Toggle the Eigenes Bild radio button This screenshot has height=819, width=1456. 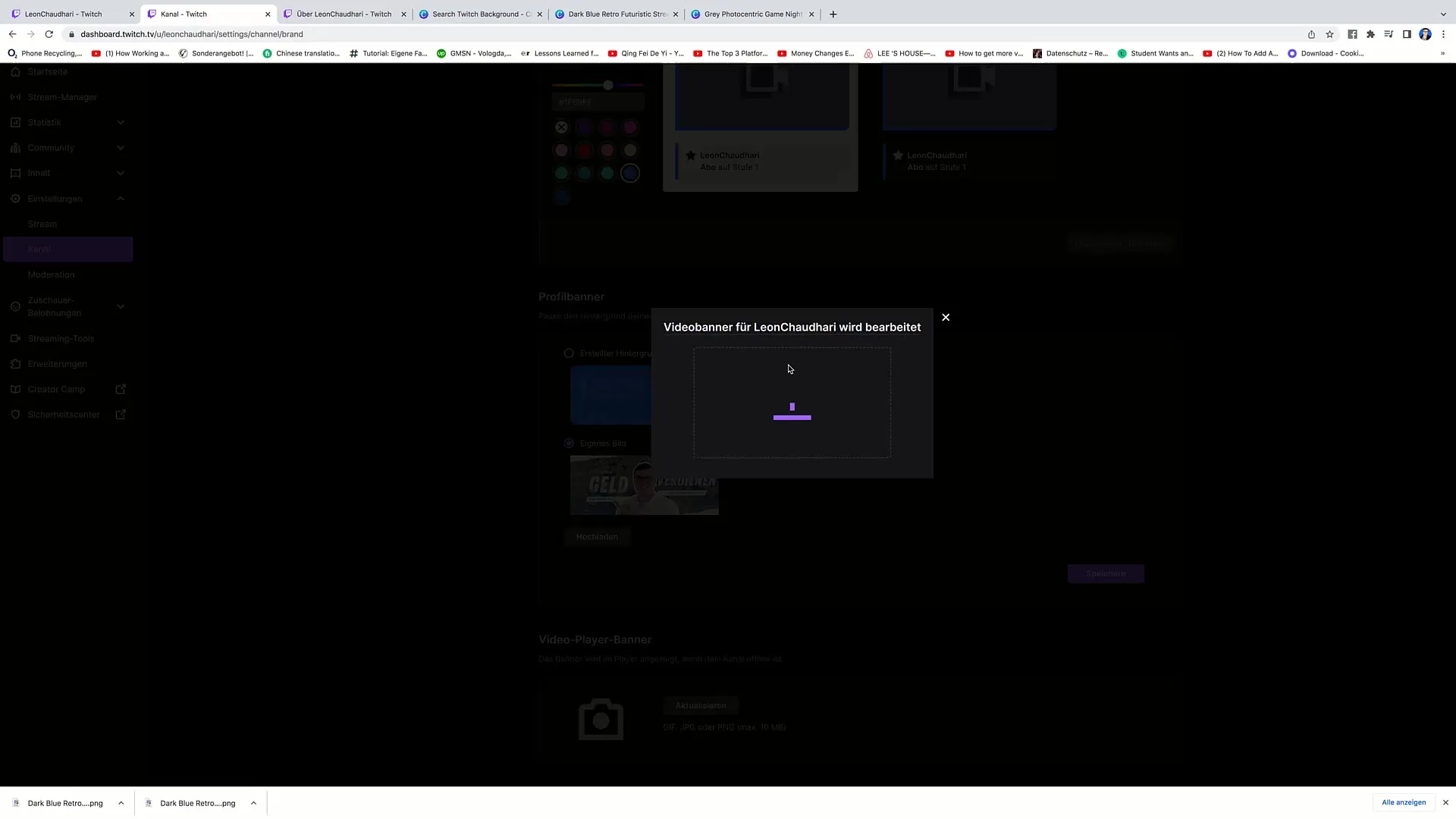pyautogui.click(x=568, y=443)
